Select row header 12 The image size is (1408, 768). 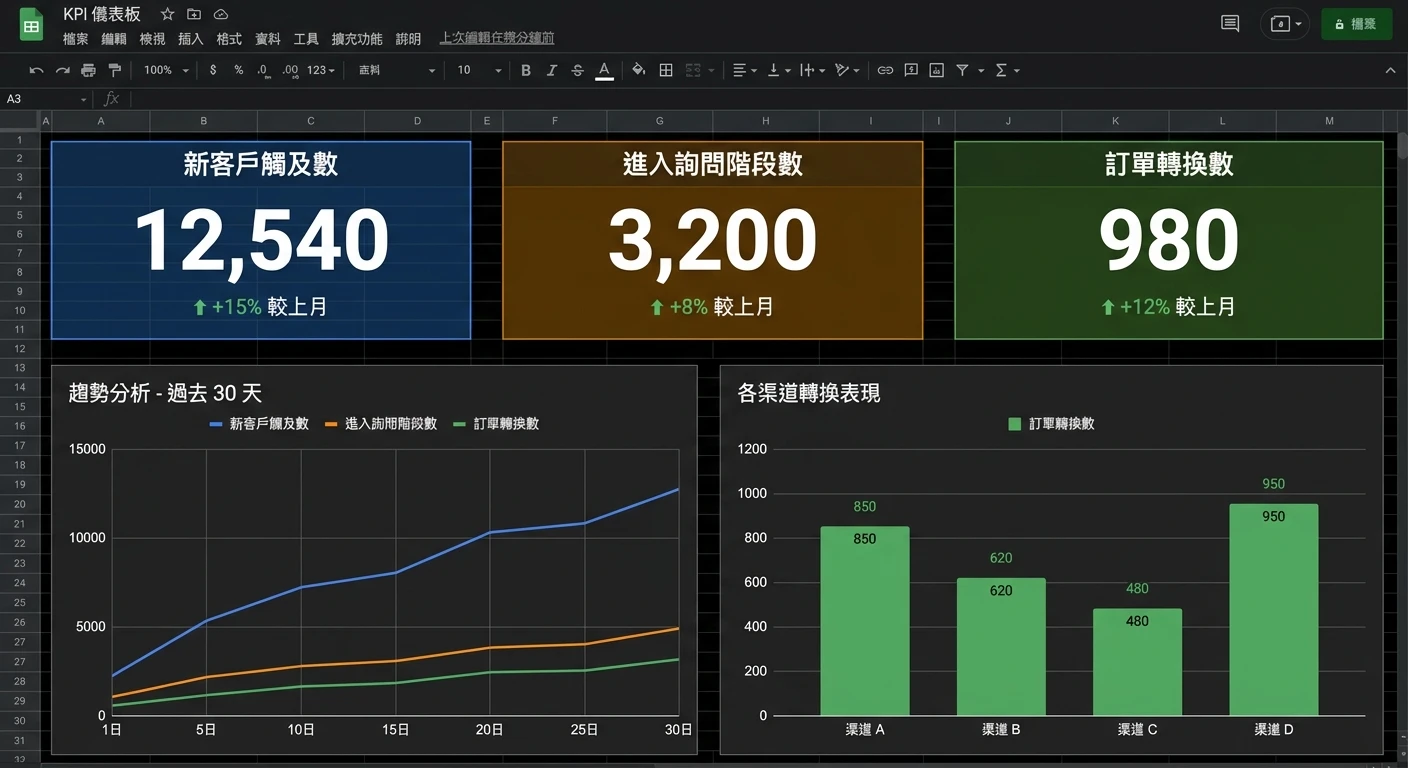click(x=19, y=349)
